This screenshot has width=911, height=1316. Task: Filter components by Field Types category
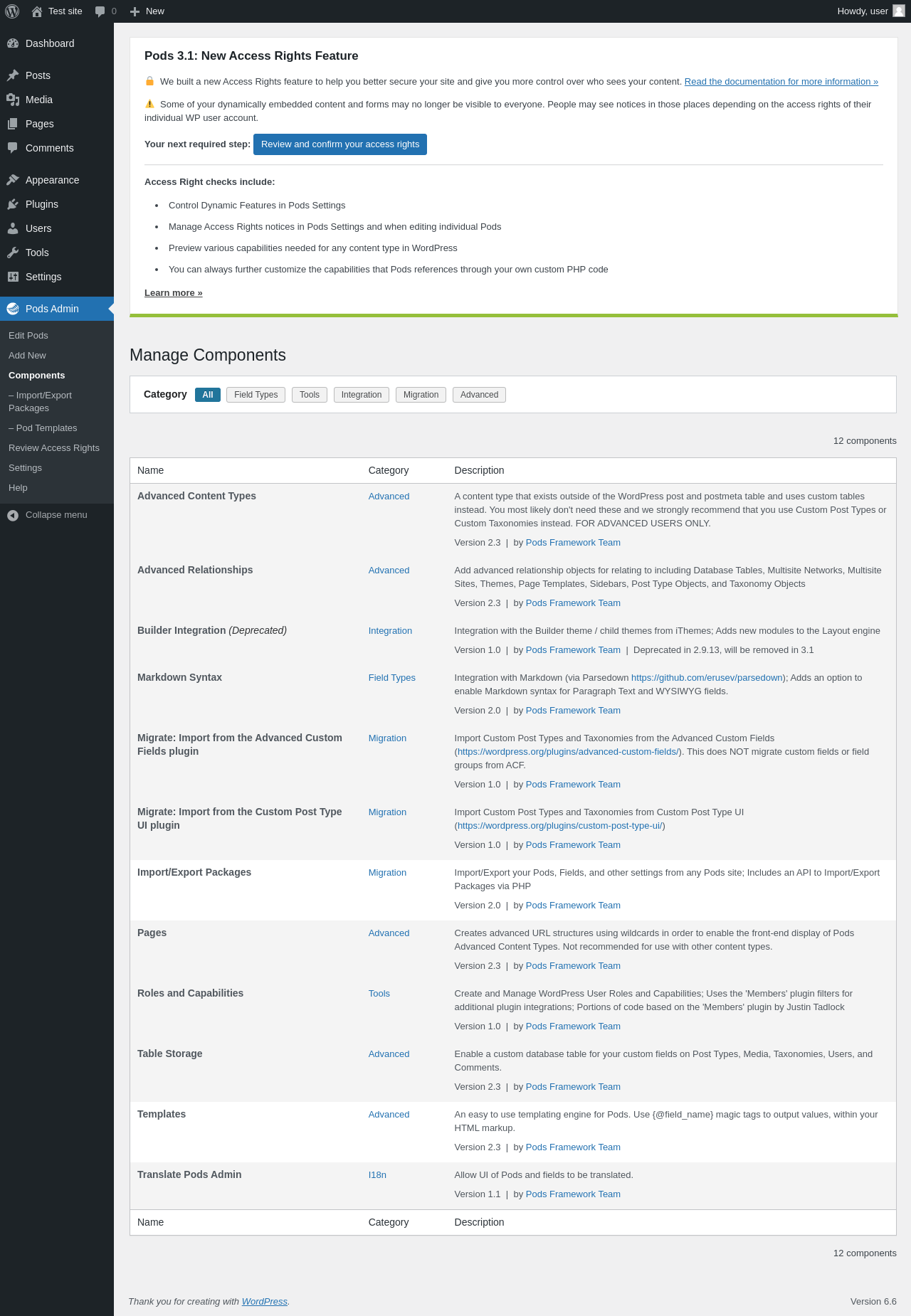point(256,395)
